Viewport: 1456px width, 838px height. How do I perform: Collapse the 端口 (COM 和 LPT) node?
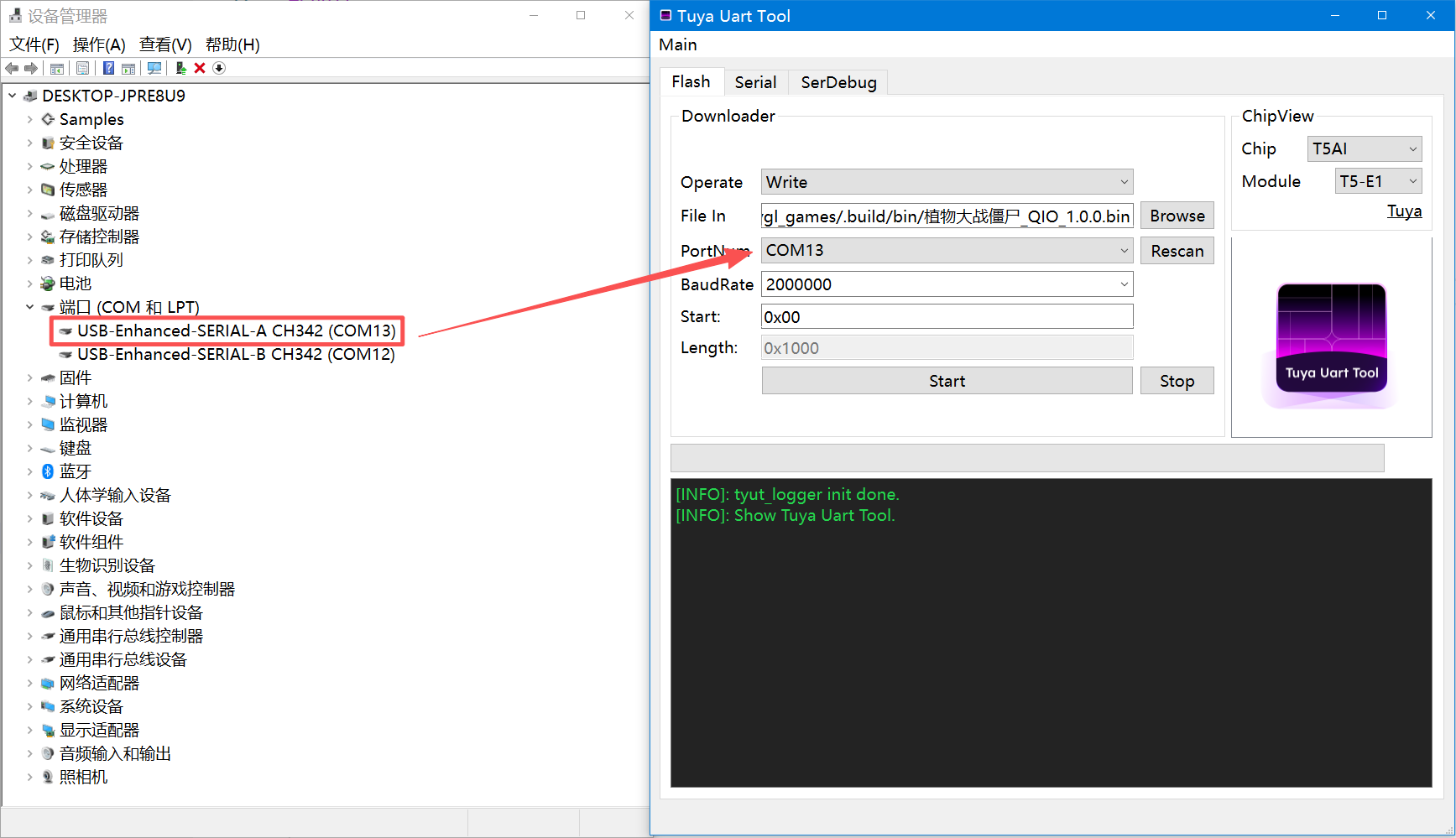29,307
